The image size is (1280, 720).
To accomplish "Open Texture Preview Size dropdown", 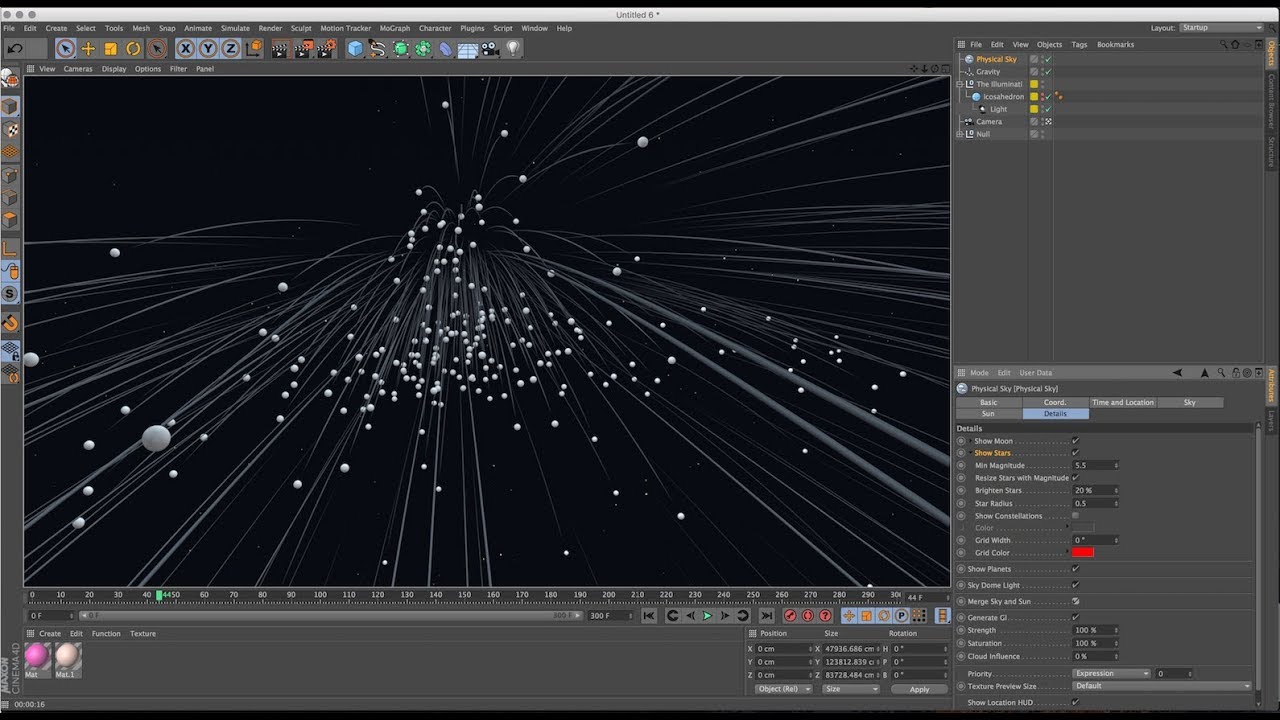I will click(x=1162, y=686).
